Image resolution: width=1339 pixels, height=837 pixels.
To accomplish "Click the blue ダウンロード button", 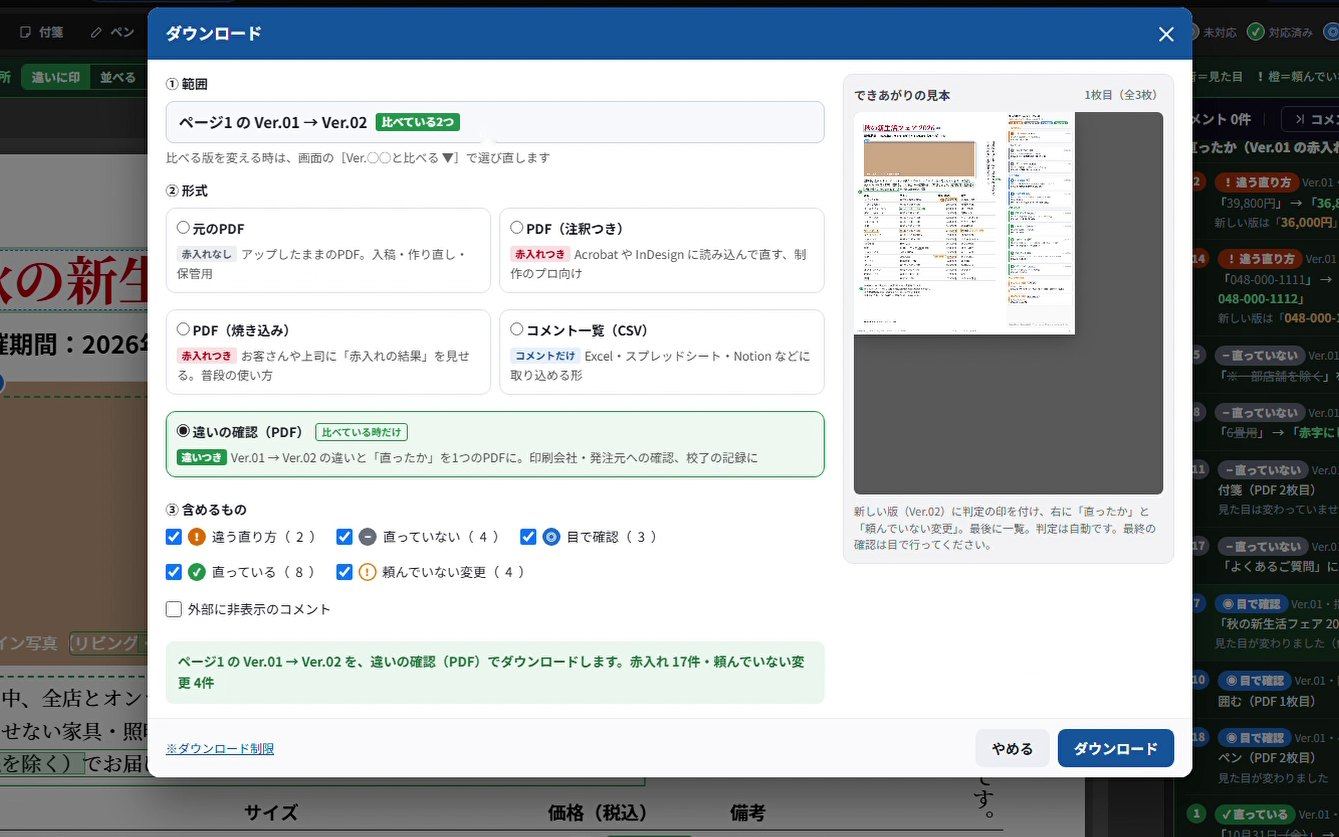I will point(1116,748).
